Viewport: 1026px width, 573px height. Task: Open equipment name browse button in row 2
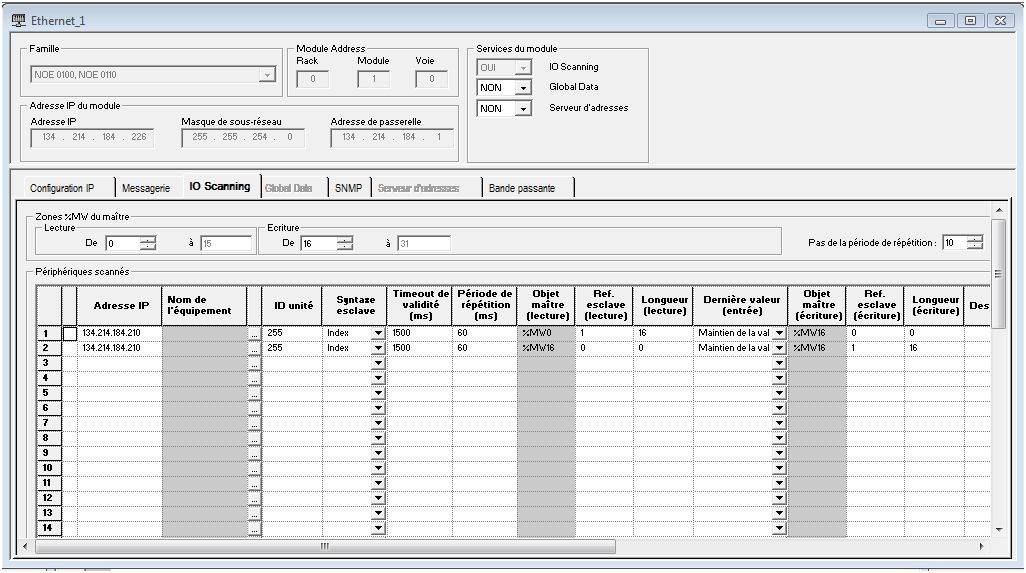254,349
